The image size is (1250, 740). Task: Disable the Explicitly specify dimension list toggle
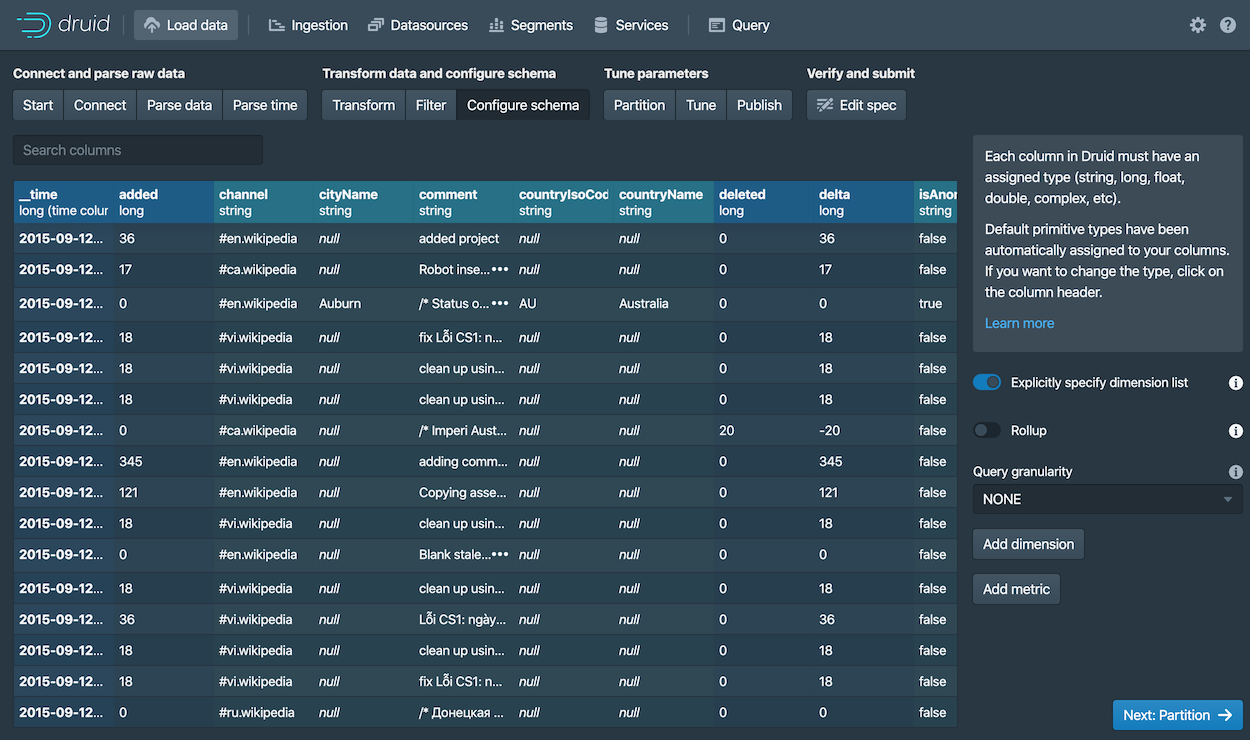pos(986,382)
